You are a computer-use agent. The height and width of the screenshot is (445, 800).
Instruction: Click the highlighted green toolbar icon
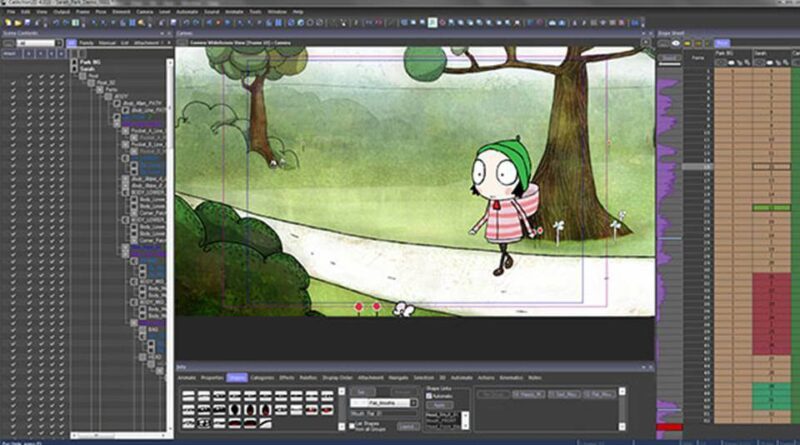click(x=432, y=23)
